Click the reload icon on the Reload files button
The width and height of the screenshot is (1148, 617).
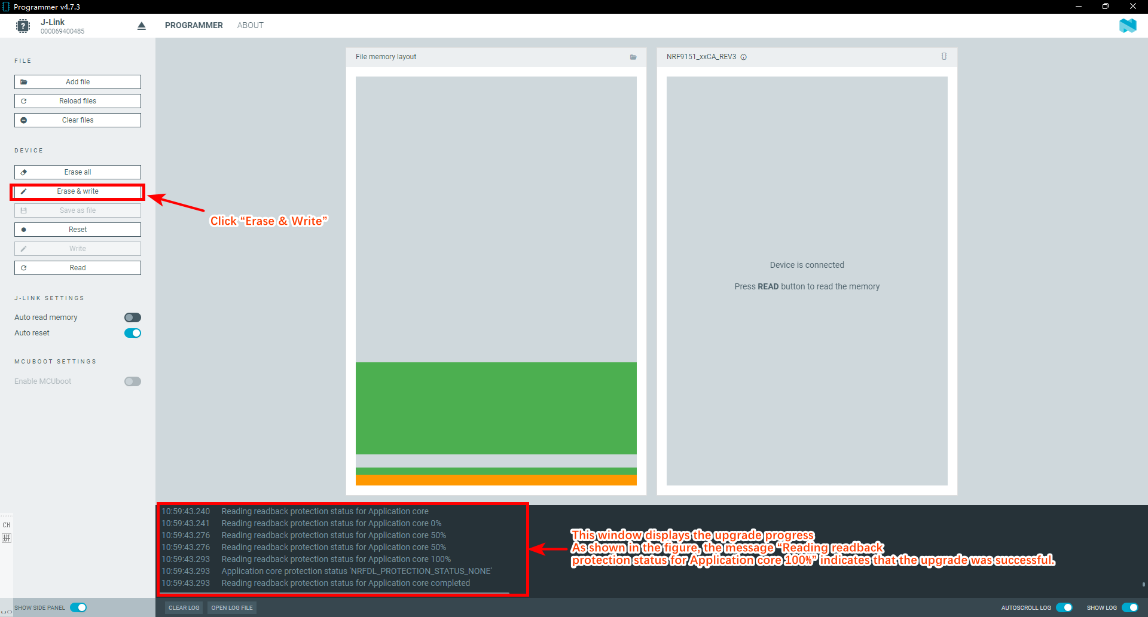point(23,101)
